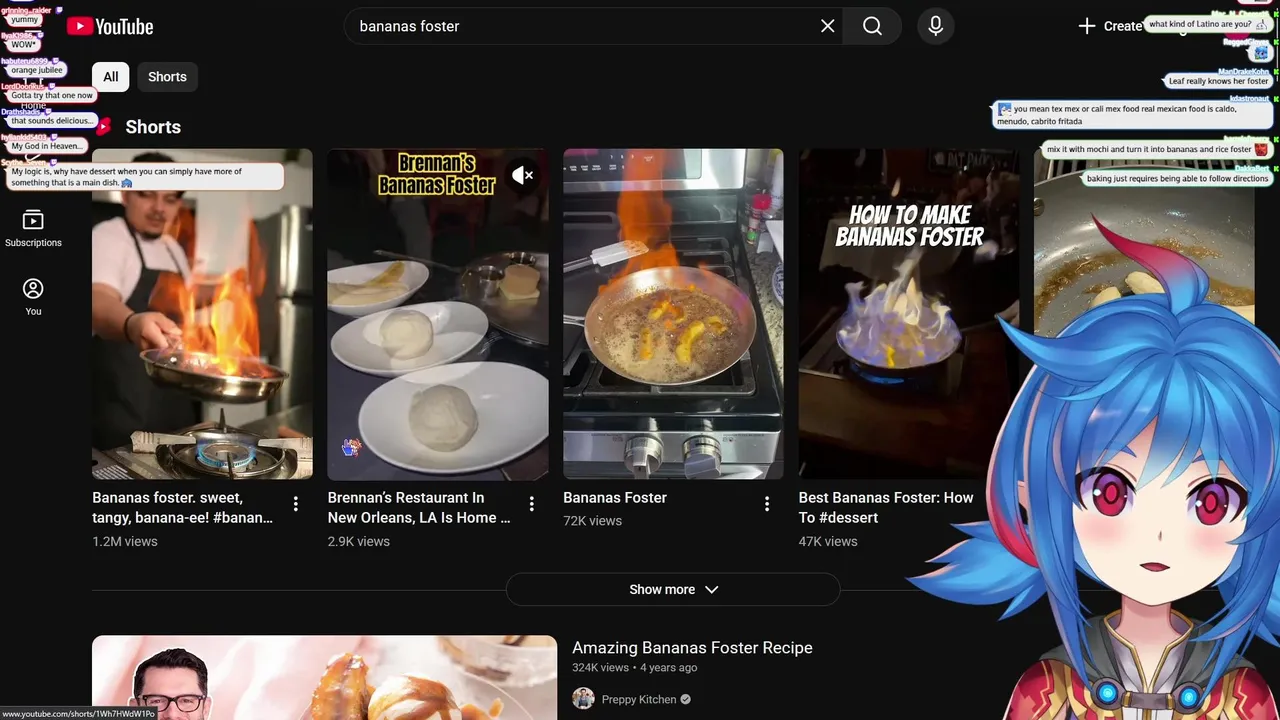The image size is (1280, 720).
Task: Open 'Best Bananas Foster: How To #dessert' title
Action: click(886, 507)
